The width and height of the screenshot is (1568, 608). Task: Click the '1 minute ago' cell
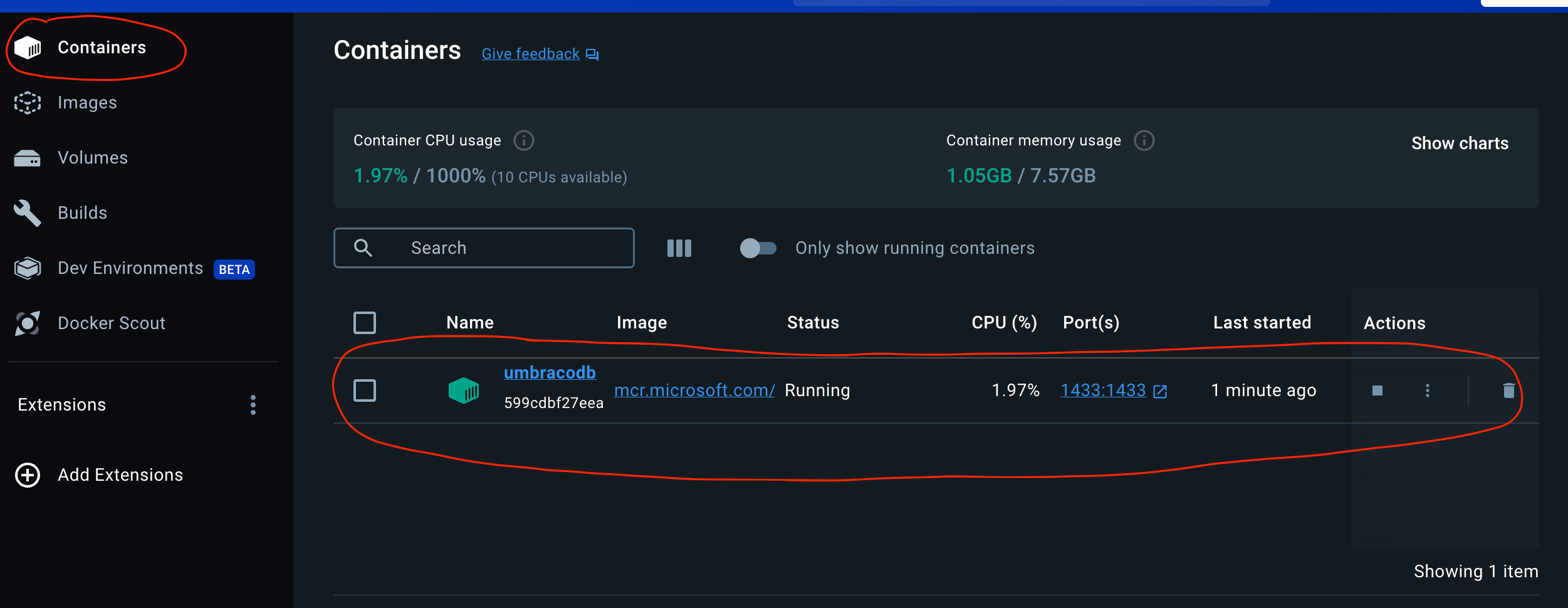pyautogui.click(x=1263, y=390)
